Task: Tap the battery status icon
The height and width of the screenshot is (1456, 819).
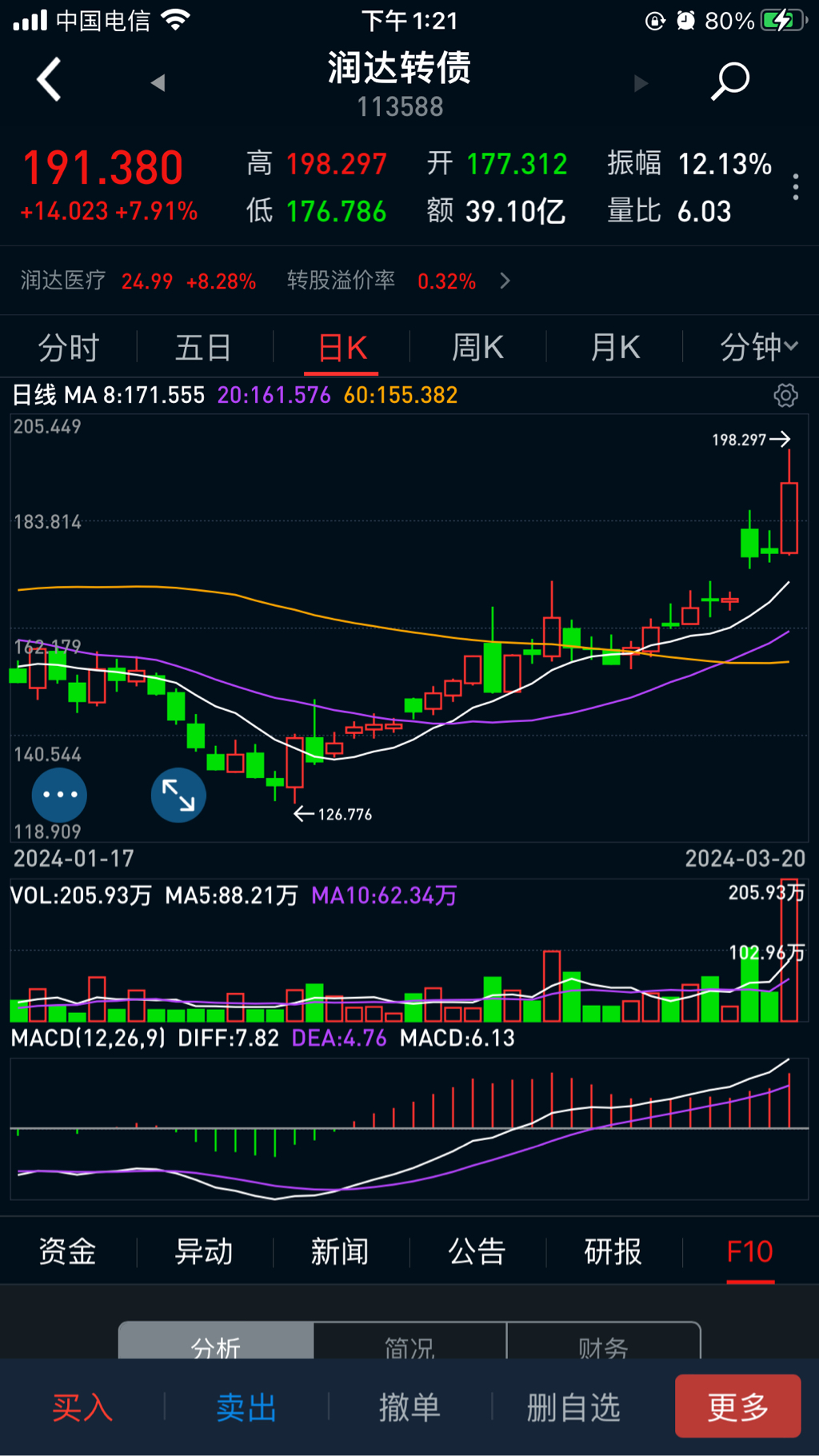Action: (784, 20)
